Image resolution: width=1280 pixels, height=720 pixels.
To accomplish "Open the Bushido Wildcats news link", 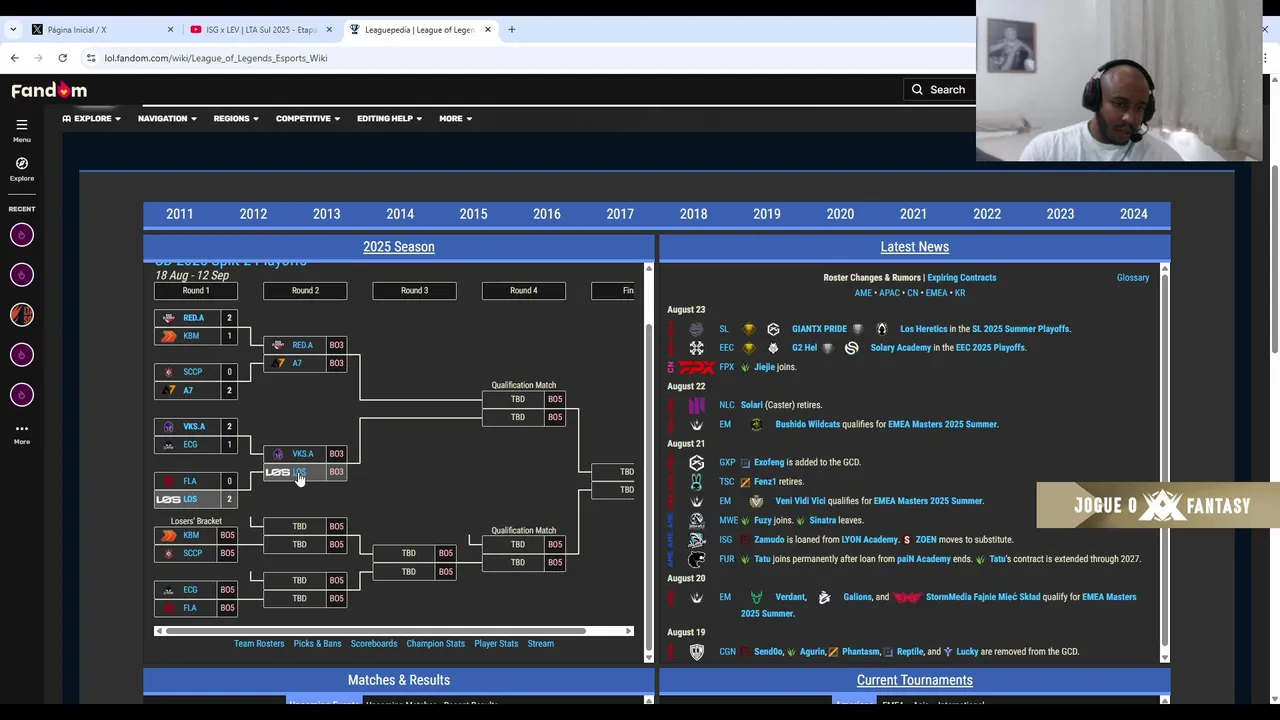I will tap(807, 425).
